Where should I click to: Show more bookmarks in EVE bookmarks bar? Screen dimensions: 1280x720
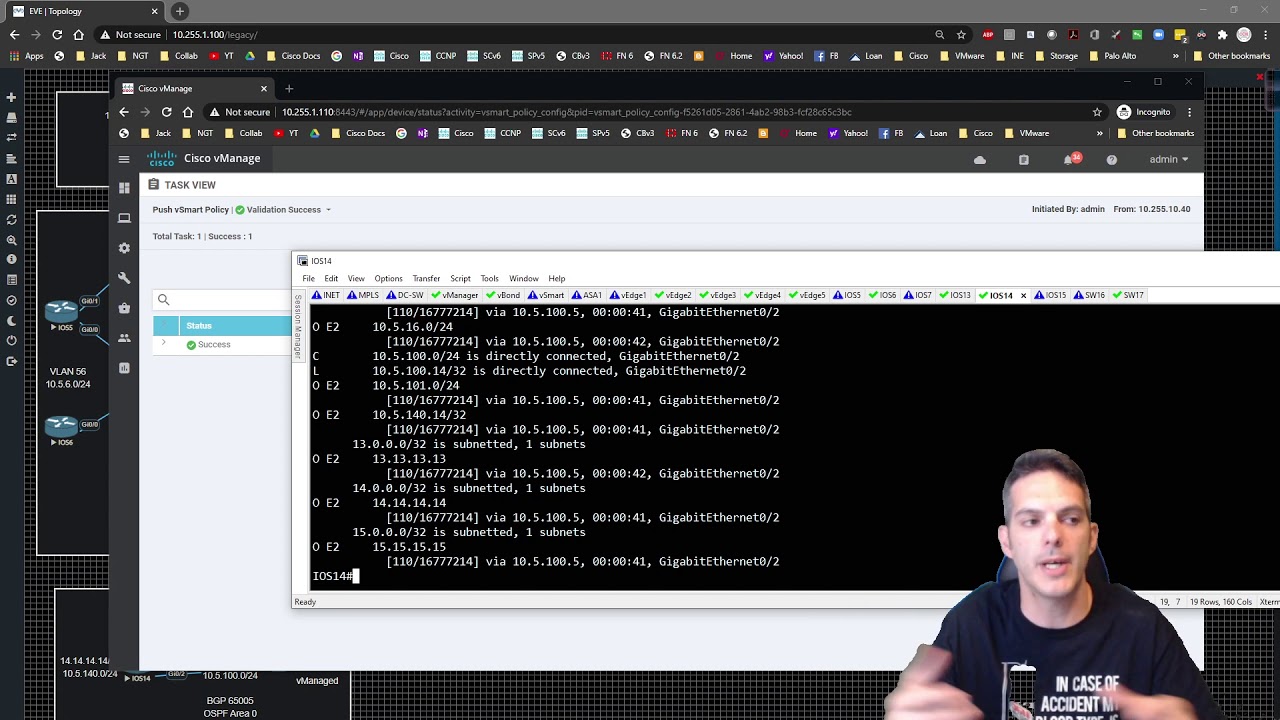coord(1176,56)
